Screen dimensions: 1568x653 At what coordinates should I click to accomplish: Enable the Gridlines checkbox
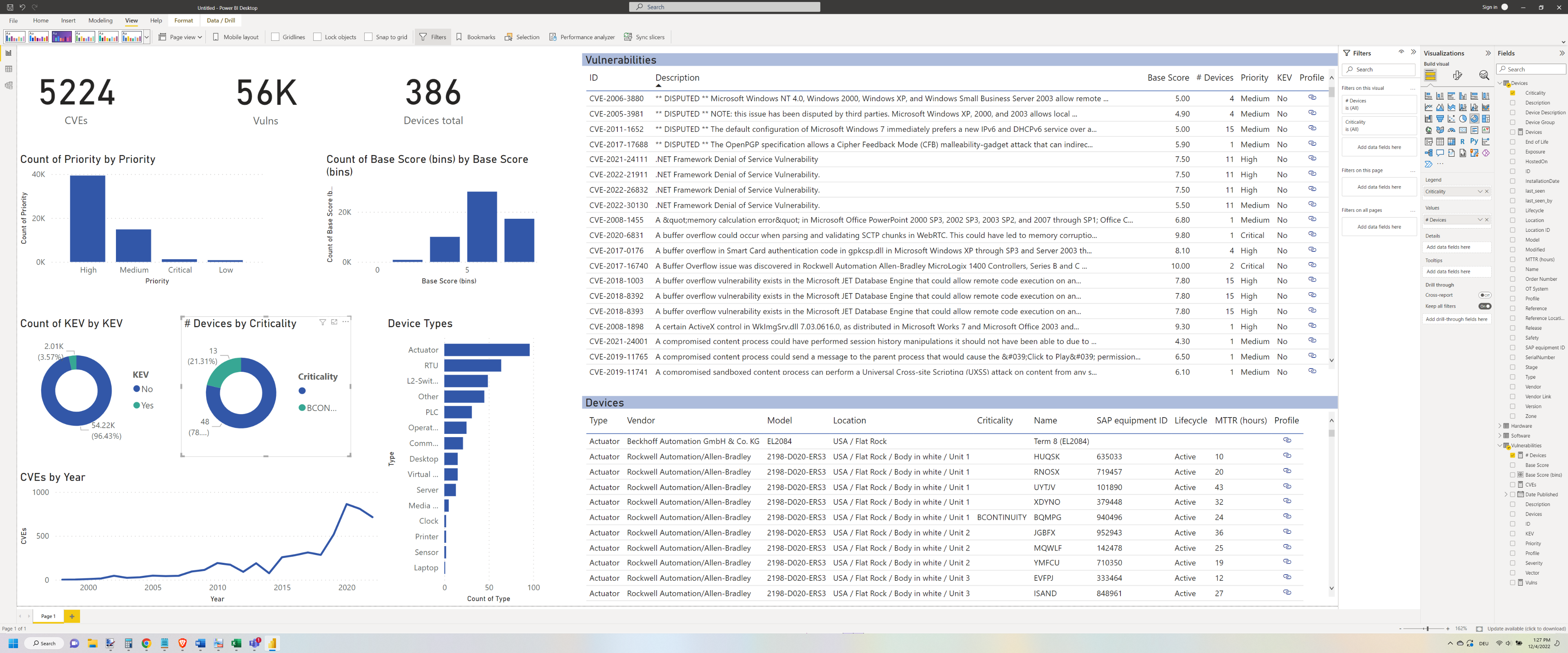pyautogui.click(x=275, y=37)
